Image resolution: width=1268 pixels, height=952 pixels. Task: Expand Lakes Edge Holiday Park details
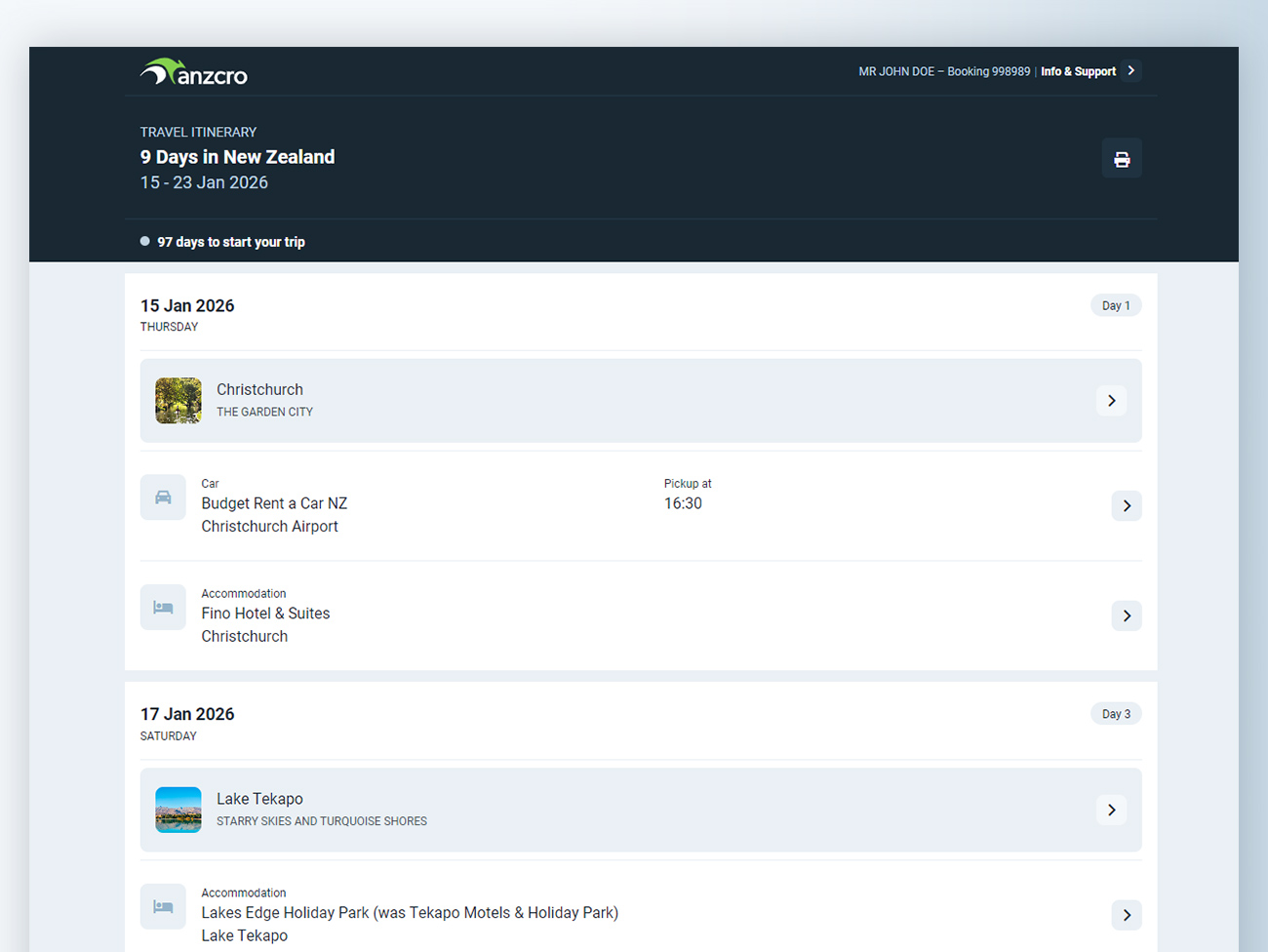[1127, 915]
